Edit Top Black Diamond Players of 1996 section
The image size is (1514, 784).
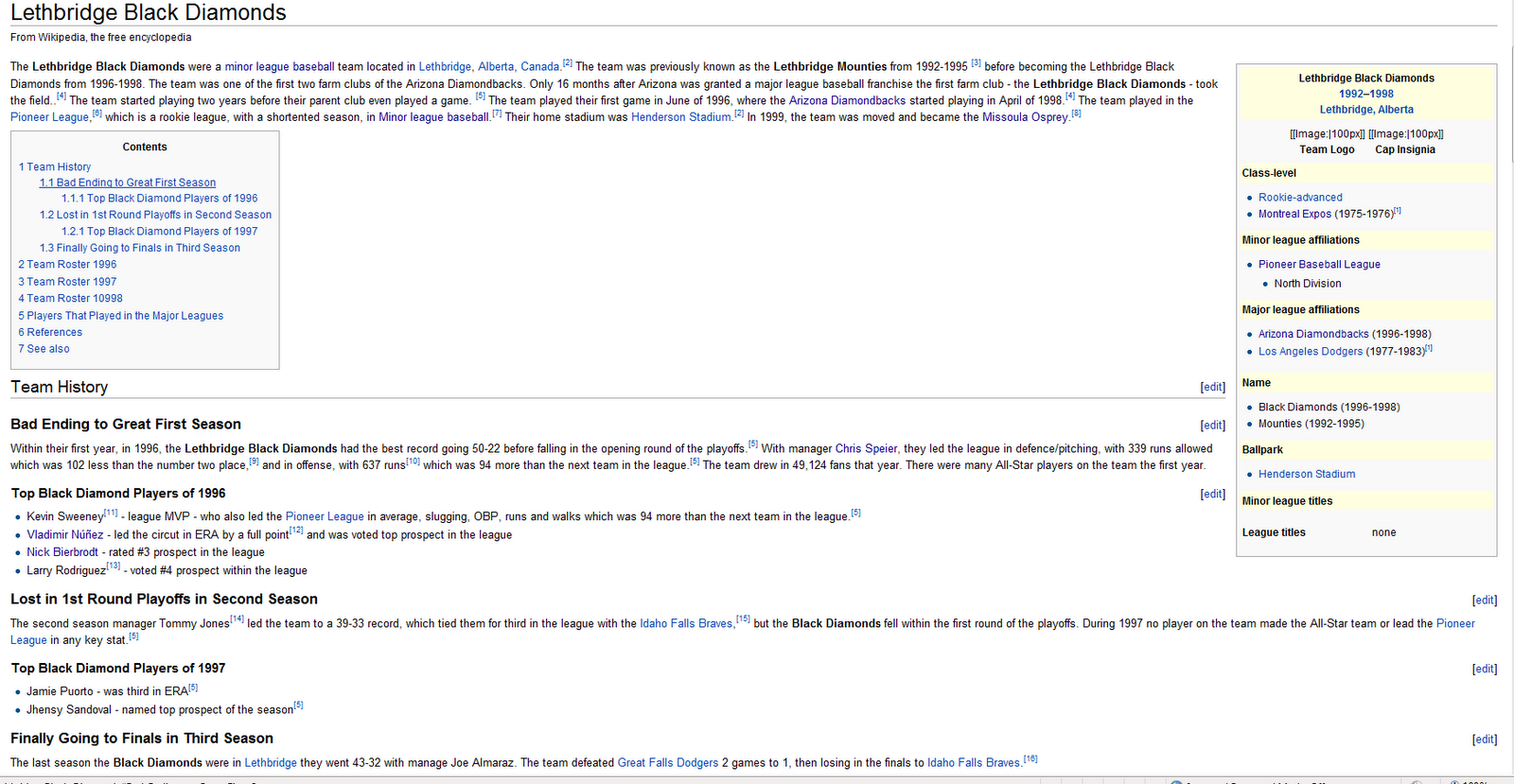[x=1212, y=494]
